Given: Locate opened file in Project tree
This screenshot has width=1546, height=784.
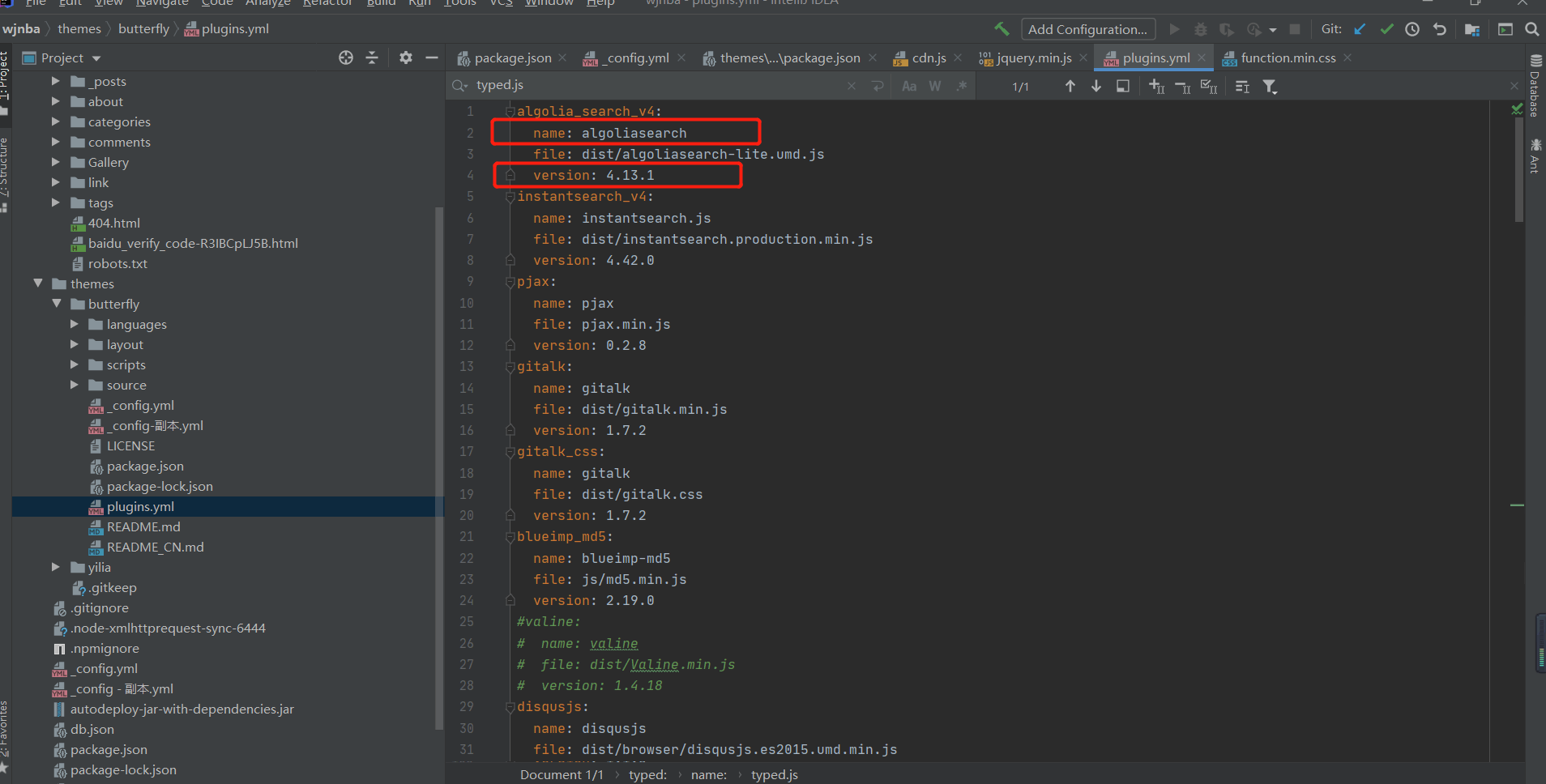Looking at the screenshot, I should (346, 58).
